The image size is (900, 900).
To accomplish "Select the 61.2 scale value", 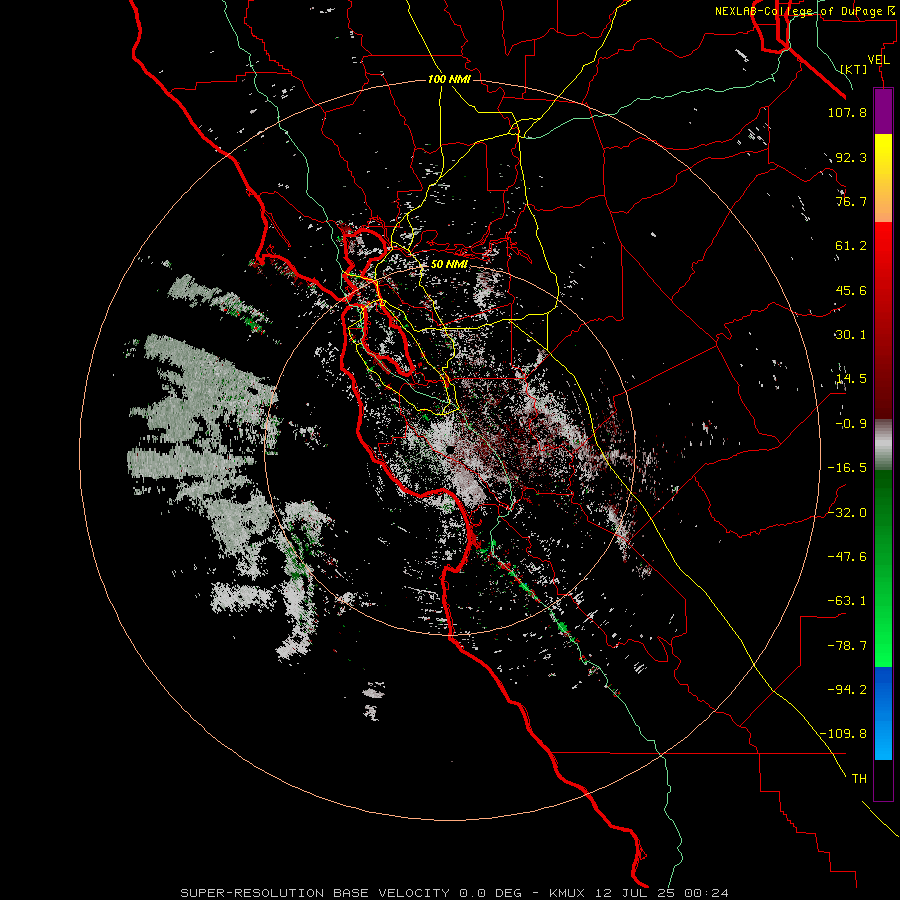I will click(x=851, y=246).
